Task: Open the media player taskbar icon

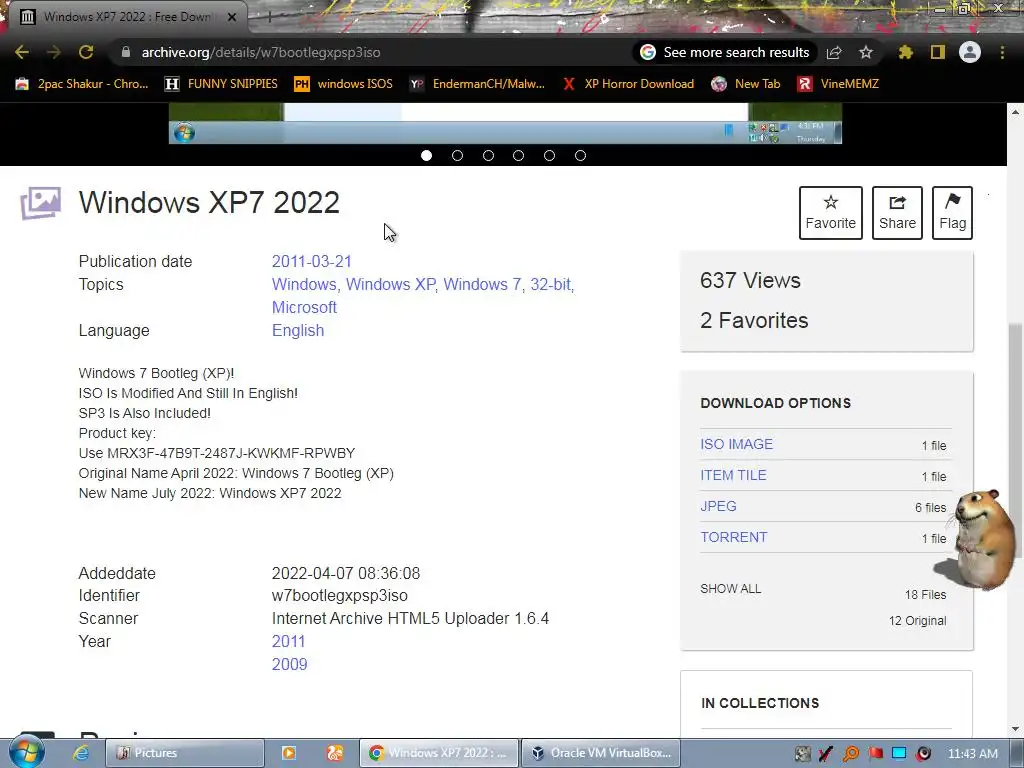Action: coord(289,753)
